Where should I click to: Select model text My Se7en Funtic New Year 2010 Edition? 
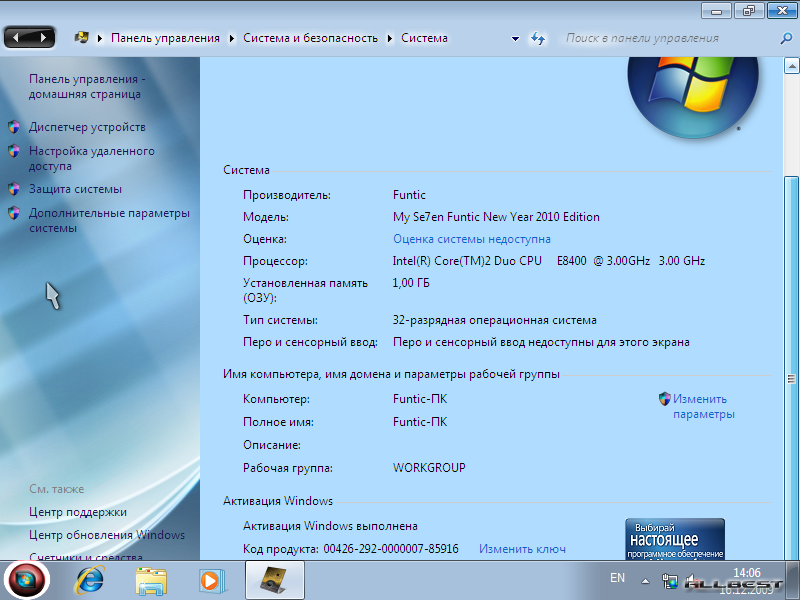pyautogui.click(x=496, y=217)
